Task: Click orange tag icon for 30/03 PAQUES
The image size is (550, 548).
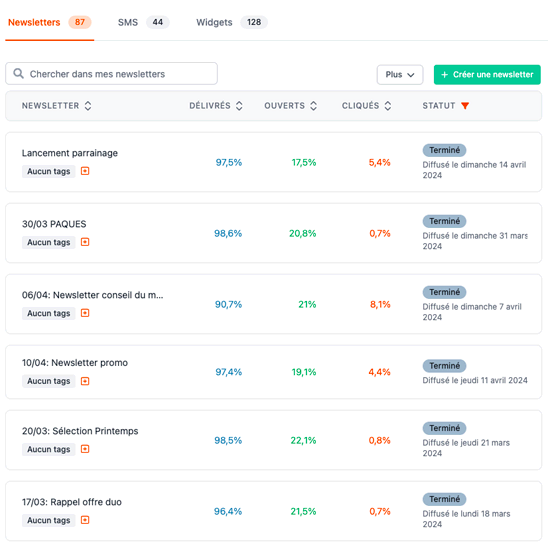Action: [85, 242]
